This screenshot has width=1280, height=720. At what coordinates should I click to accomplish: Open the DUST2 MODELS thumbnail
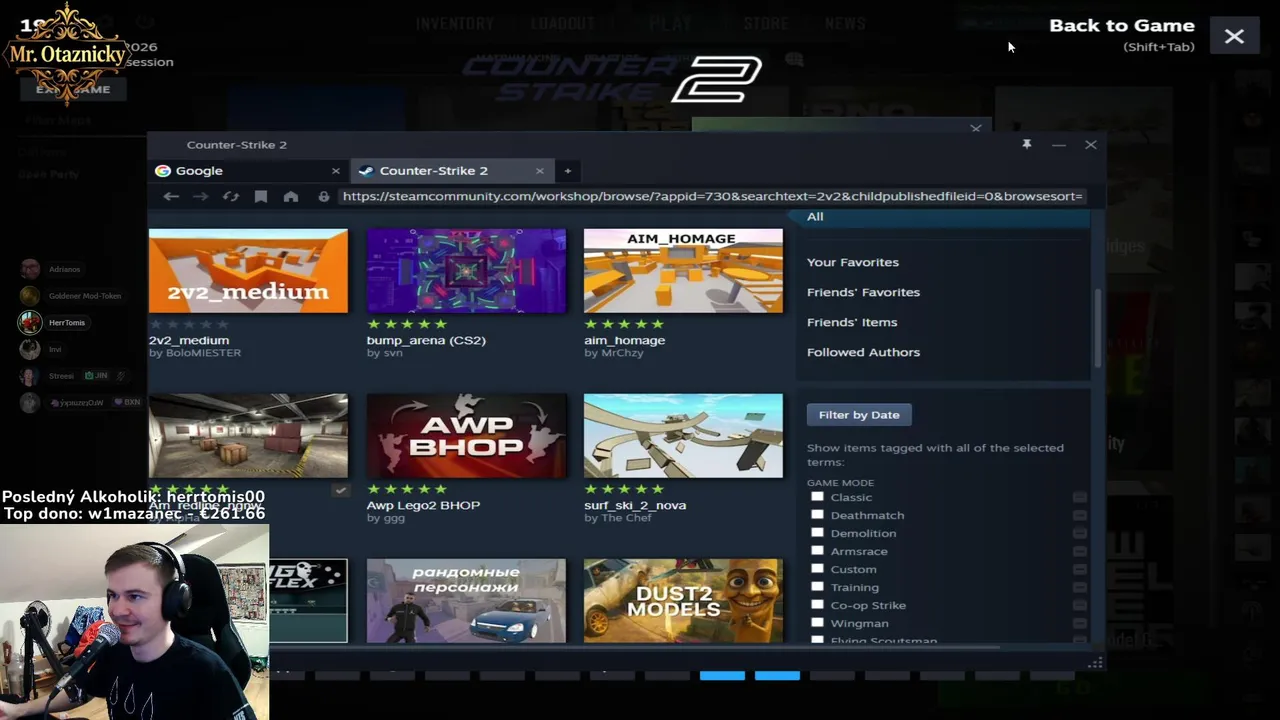tap(683, 601)
